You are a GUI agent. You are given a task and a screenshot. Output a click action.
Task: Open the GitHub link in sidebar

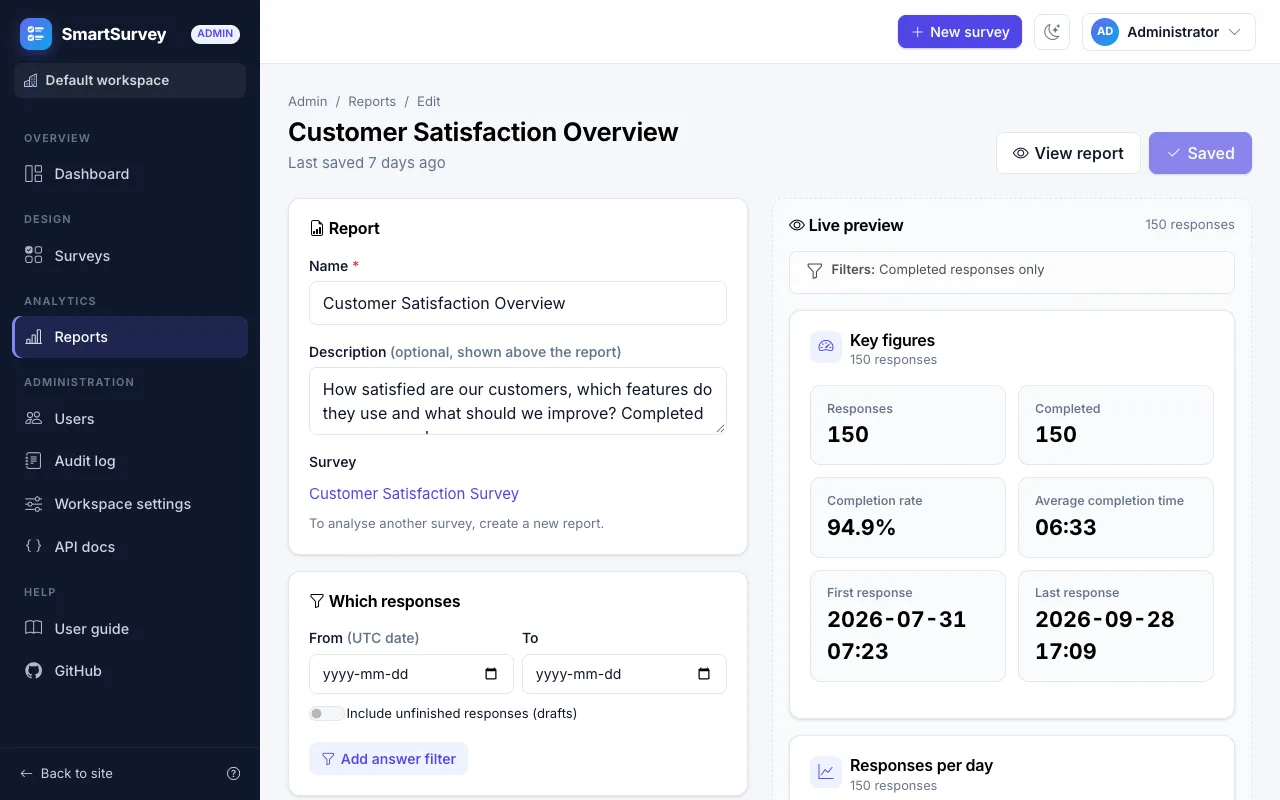point(130,671)
